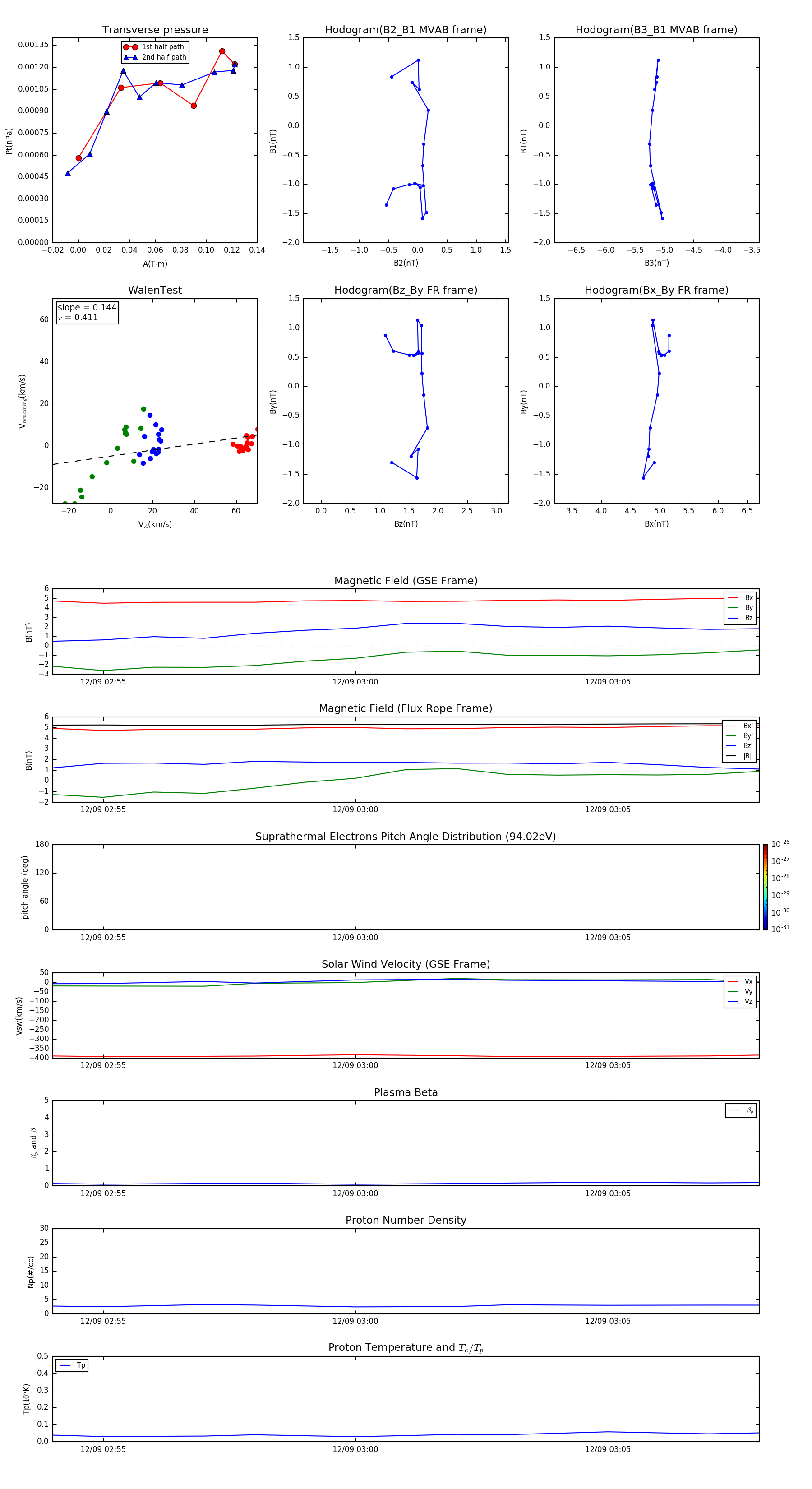Screen dimensions: 812x1489
Task: Click the pitch angle colorbar
Action: point(765,887)
